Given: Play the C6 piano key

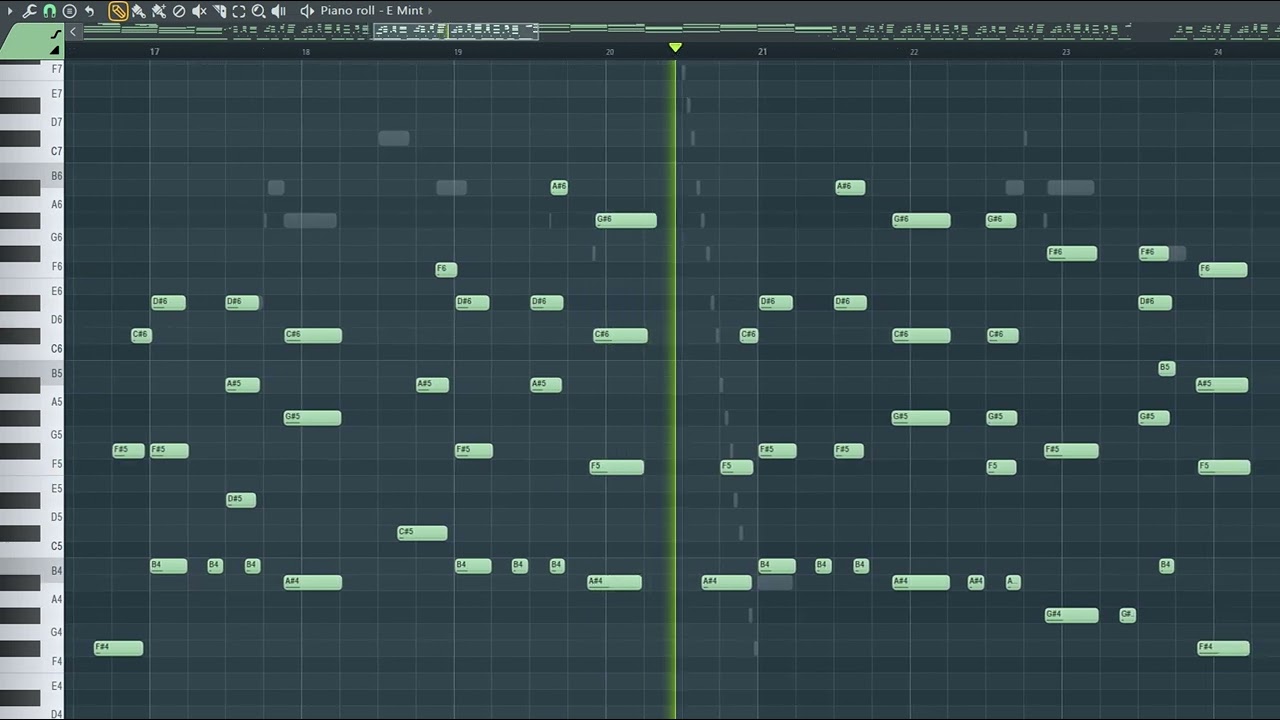Looking at the screenshot, I should [32, 348].
